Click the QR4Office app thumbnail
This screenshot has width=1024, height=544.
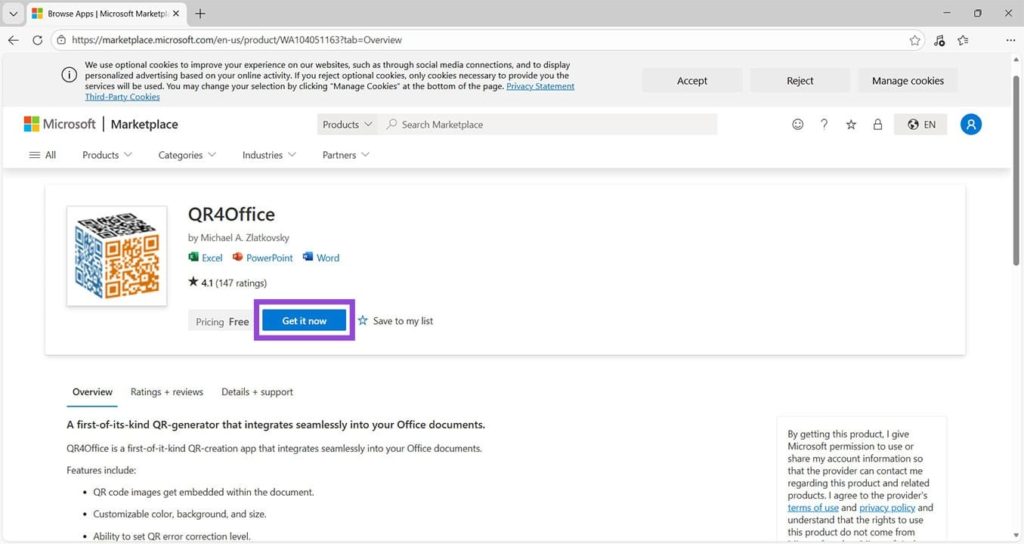coord(117,256)
